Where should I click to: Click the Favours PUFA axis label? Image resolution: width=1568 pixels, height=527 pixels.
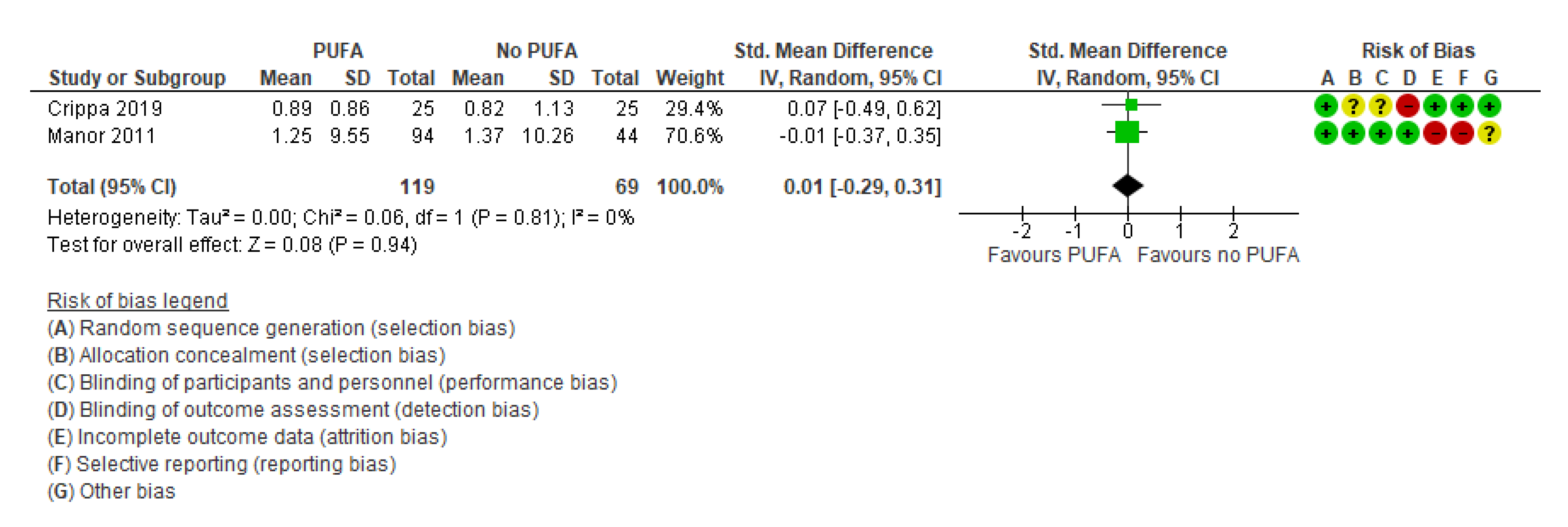(1054, 254)
